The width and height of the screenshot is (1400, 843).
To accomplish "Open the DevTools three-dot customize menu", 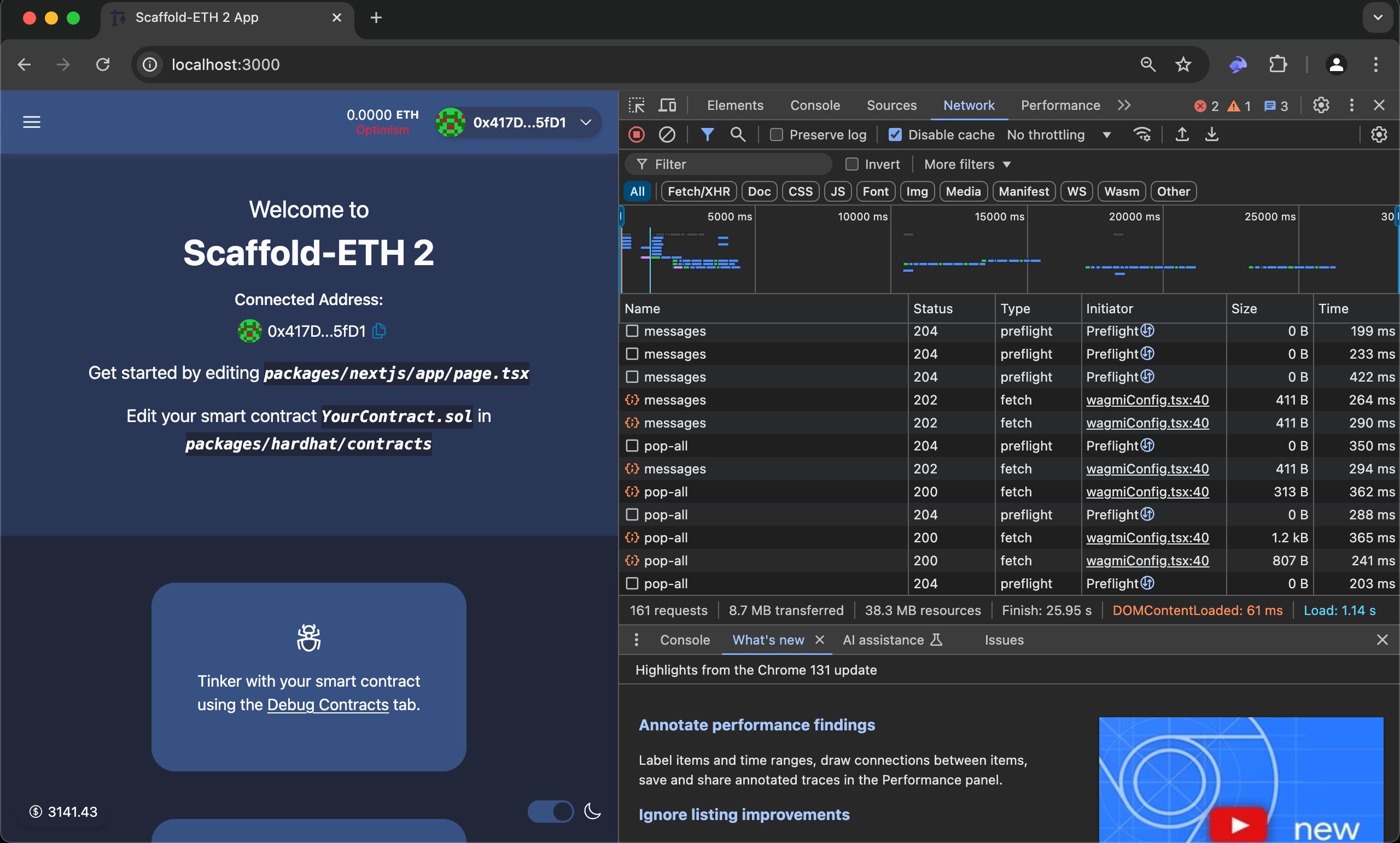I will pyautogui.click(x=1352, y=105).
